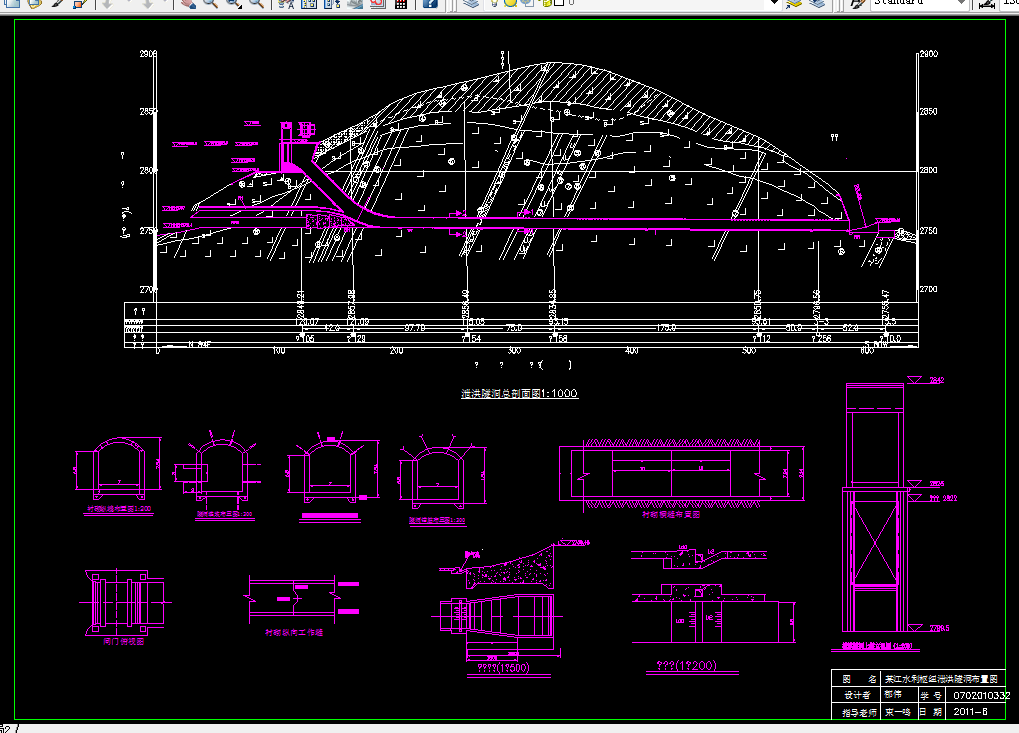This screenshot has width=1019, height=733.
Task: Select drawing title 泄洪隧洞总剖面图1:1000
Action: (x=519, y=393)
